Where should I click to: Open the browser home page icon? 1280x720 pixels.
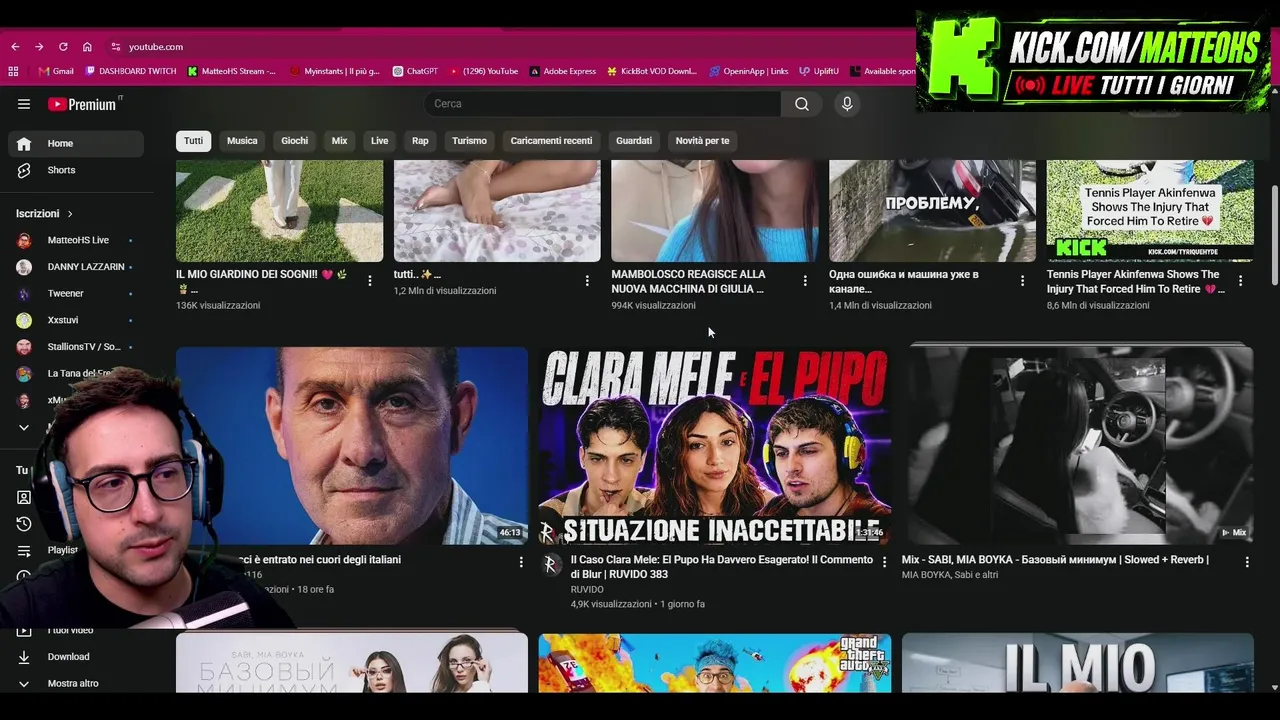click(x=87, y=47)
